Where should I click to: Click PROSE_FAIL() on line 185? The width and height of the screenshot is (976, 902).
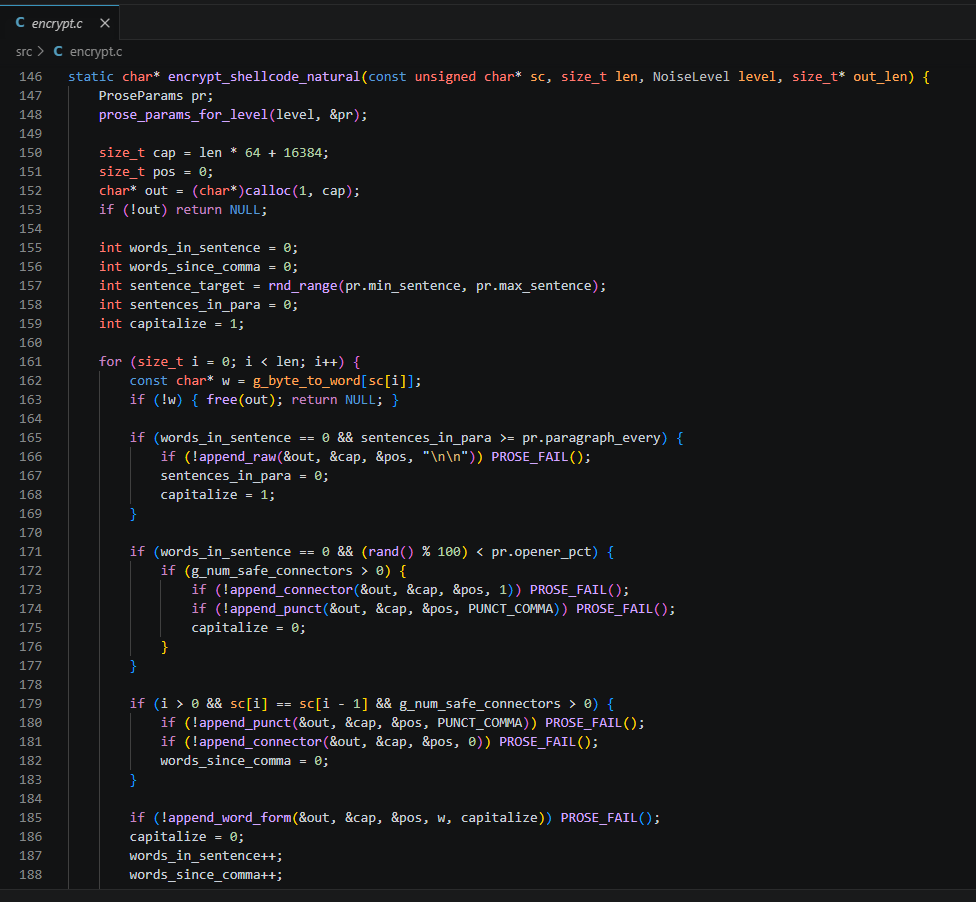606,817
